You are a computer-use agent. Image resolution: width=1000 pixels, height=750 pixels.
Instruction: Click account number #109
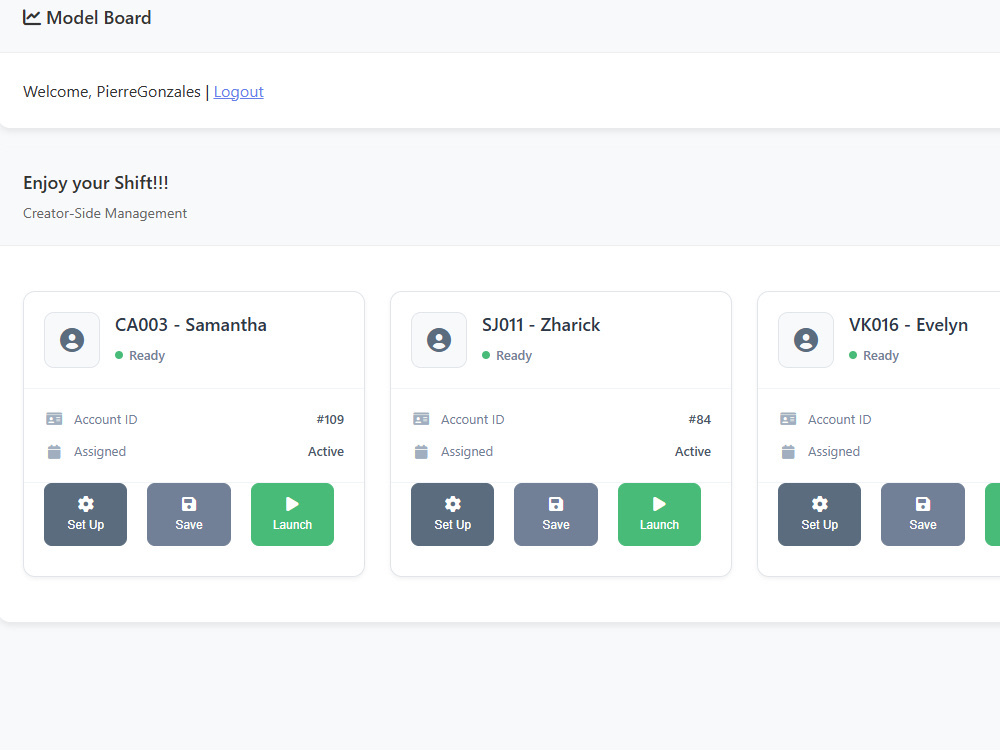[x=330, y=420]
